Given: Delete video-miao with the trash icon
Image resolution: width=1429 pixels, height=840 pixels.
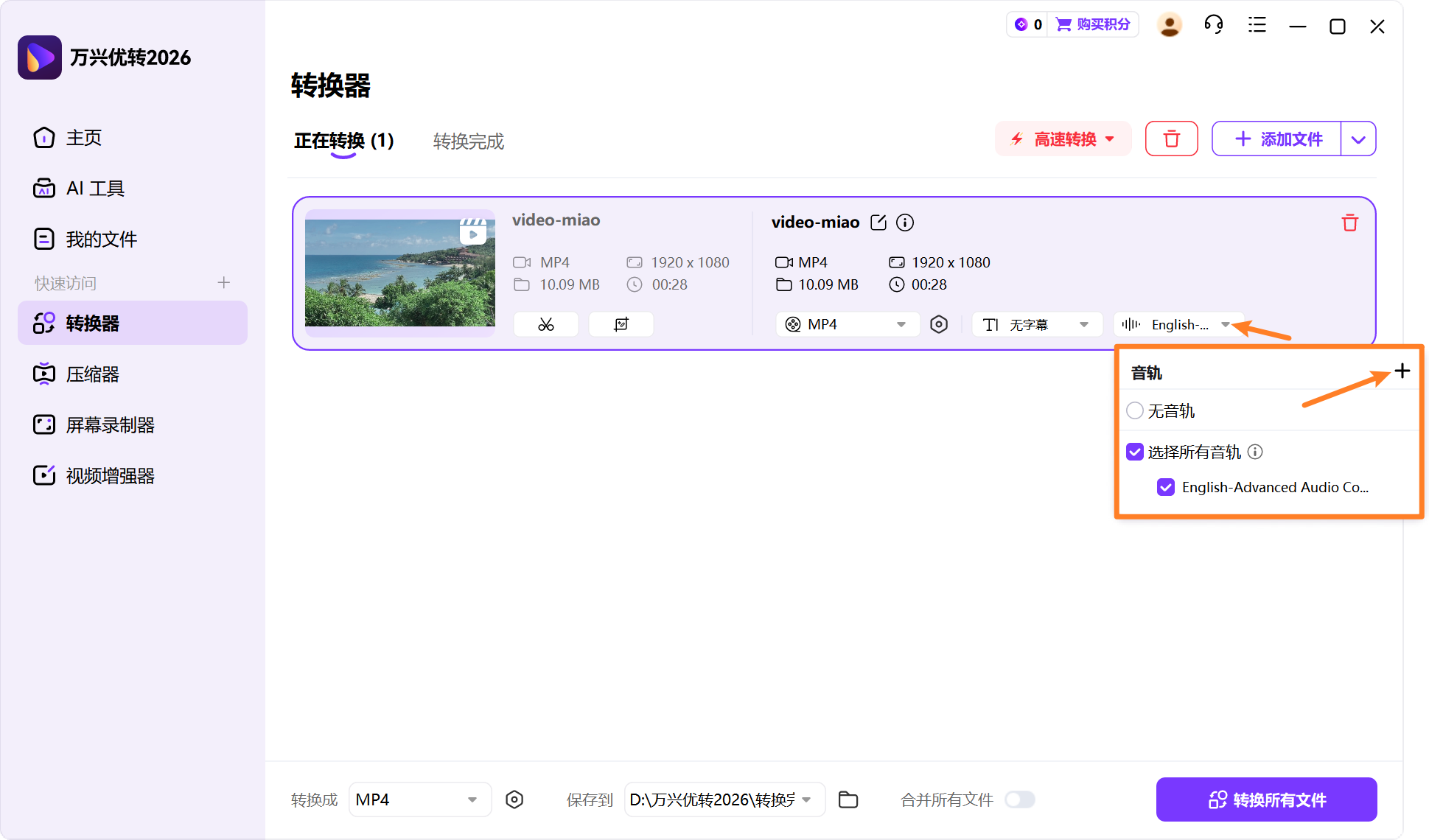Looking at the screenshot, I should [x=1349, y=223].
